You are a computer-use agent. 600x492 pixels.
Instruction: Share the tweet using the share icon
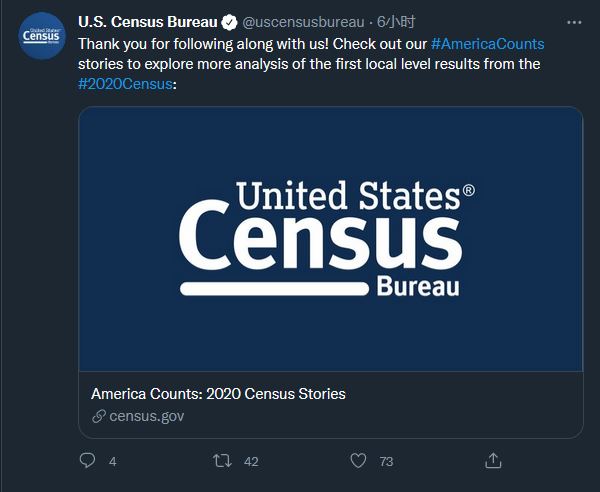point(492,460)
